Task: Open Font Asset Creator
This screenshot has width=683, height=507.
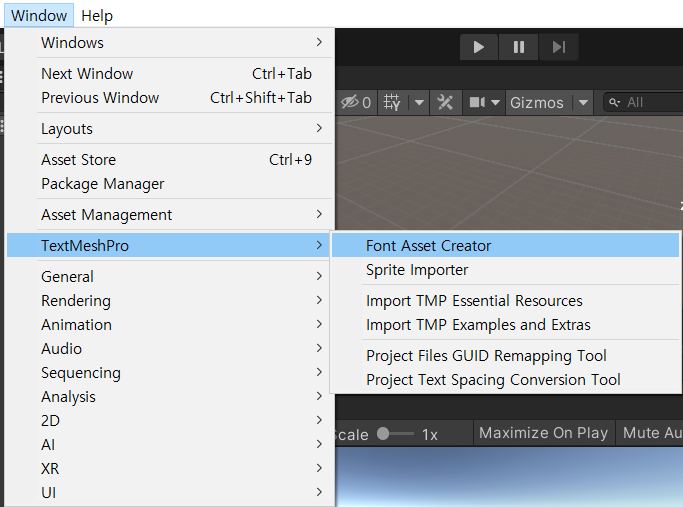Action: [x=505, y=245]
